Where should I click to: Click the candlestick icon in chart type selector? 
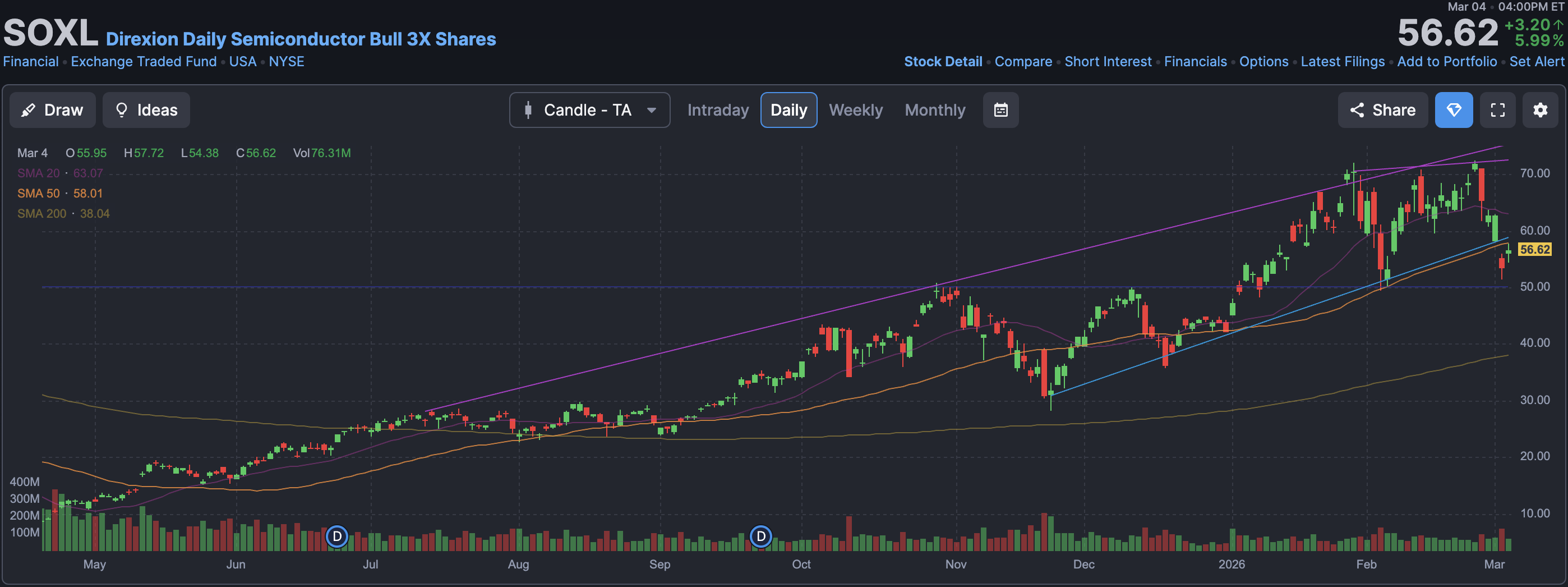click(x=528, y=110)
